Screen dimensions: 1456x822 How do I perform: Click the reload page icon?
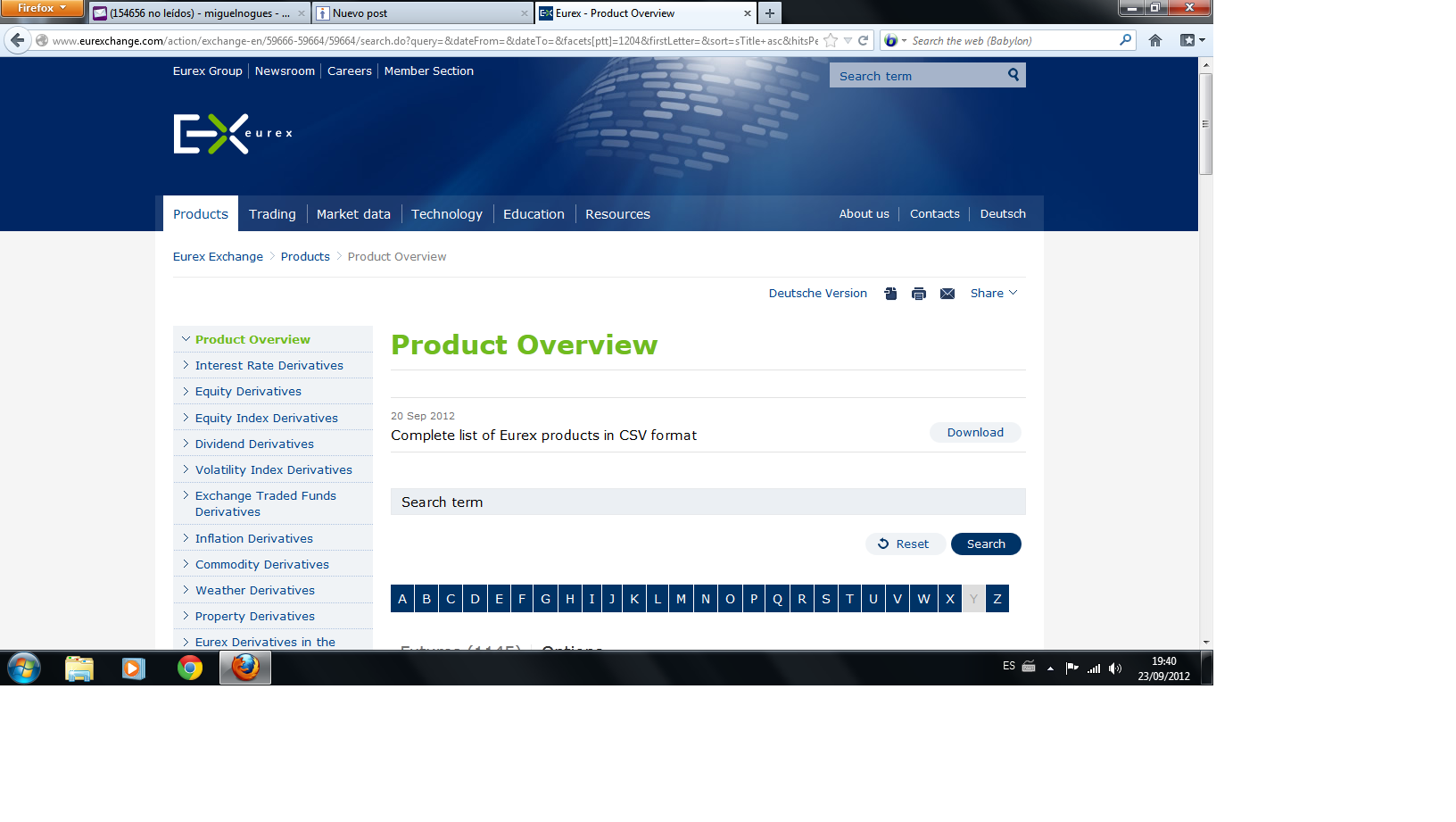(864, 40)
